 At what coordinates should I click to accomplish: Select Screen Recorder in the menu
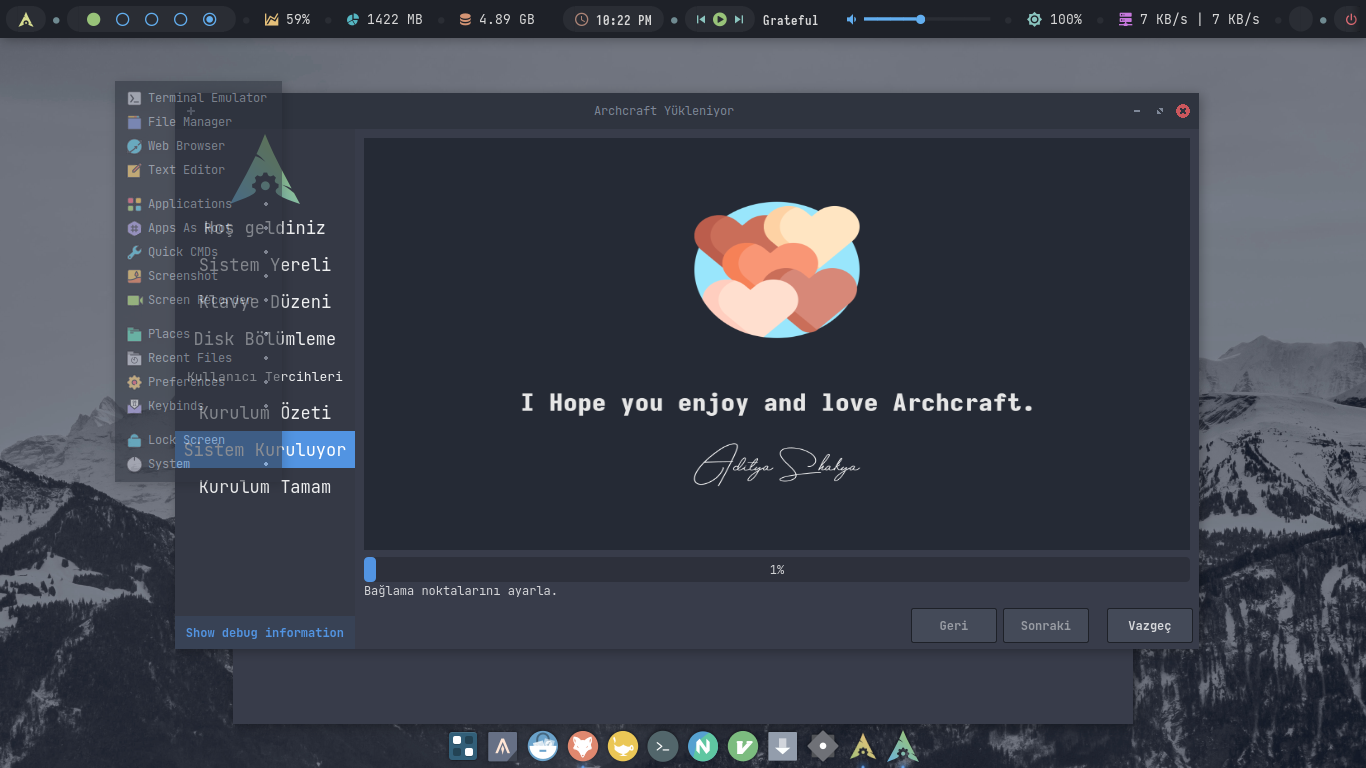198,300
